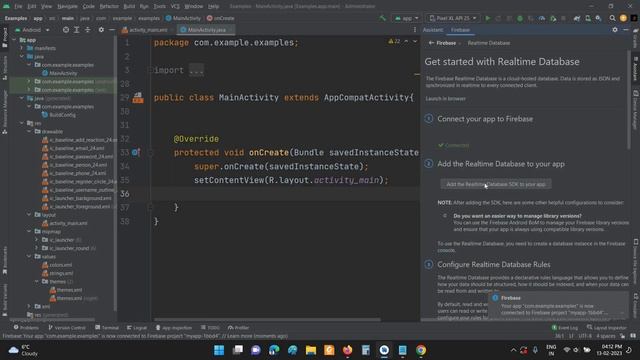
Task: Open editor tabs more options menu
Action: 415,30
